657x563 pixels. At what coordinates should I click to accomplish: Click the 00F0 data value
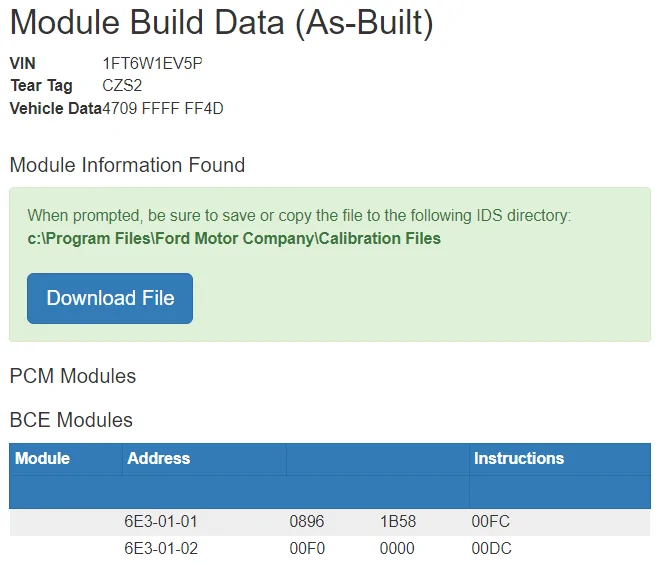click(x=307, y=548)
